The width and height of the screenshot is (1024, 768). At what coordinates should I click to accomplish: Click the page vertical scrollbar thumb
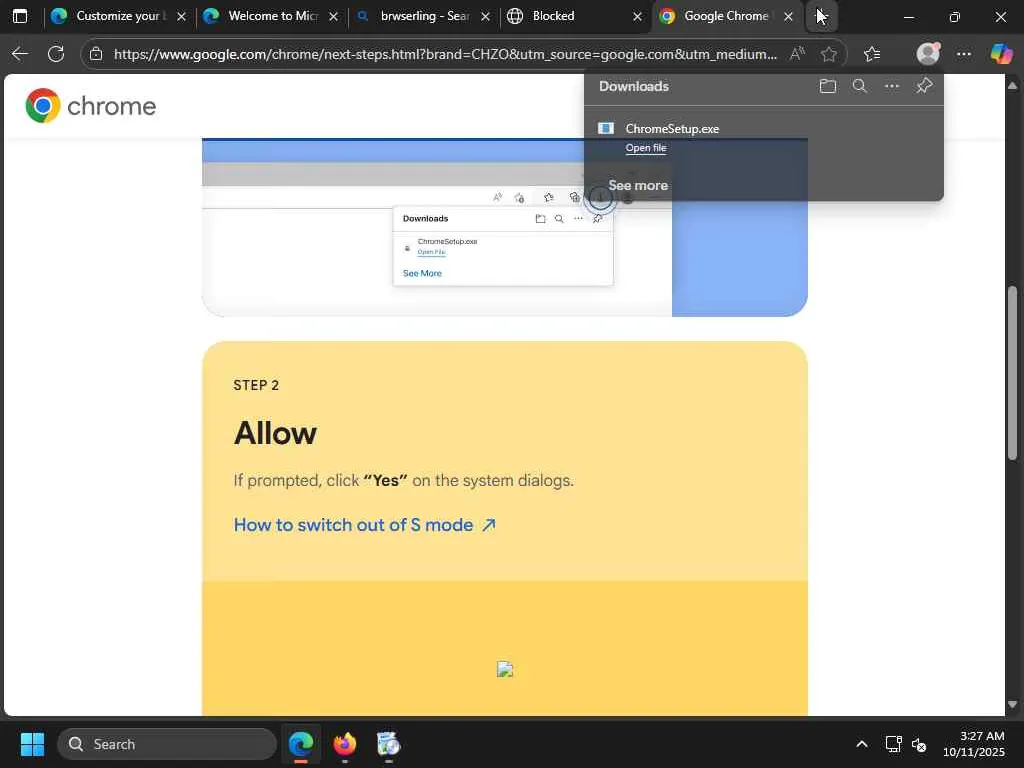(x=1012, y=374)
